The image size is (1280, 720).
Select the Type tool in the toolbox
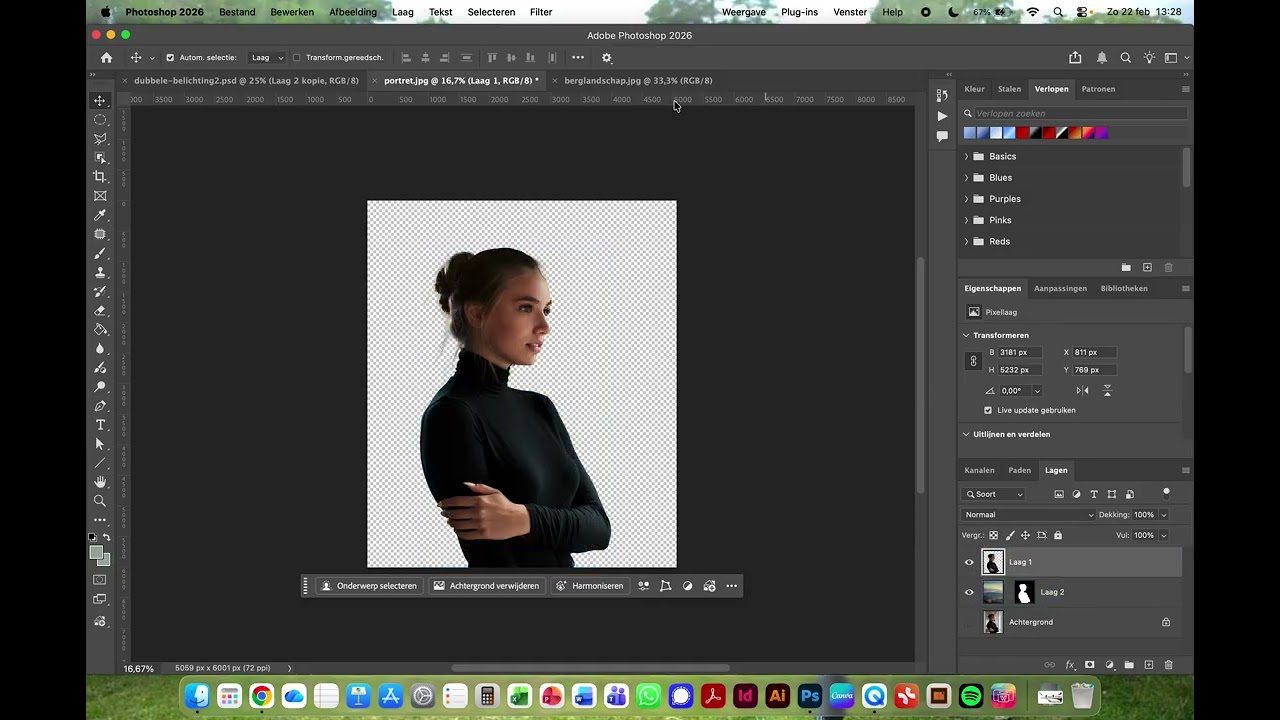point(100,425)
